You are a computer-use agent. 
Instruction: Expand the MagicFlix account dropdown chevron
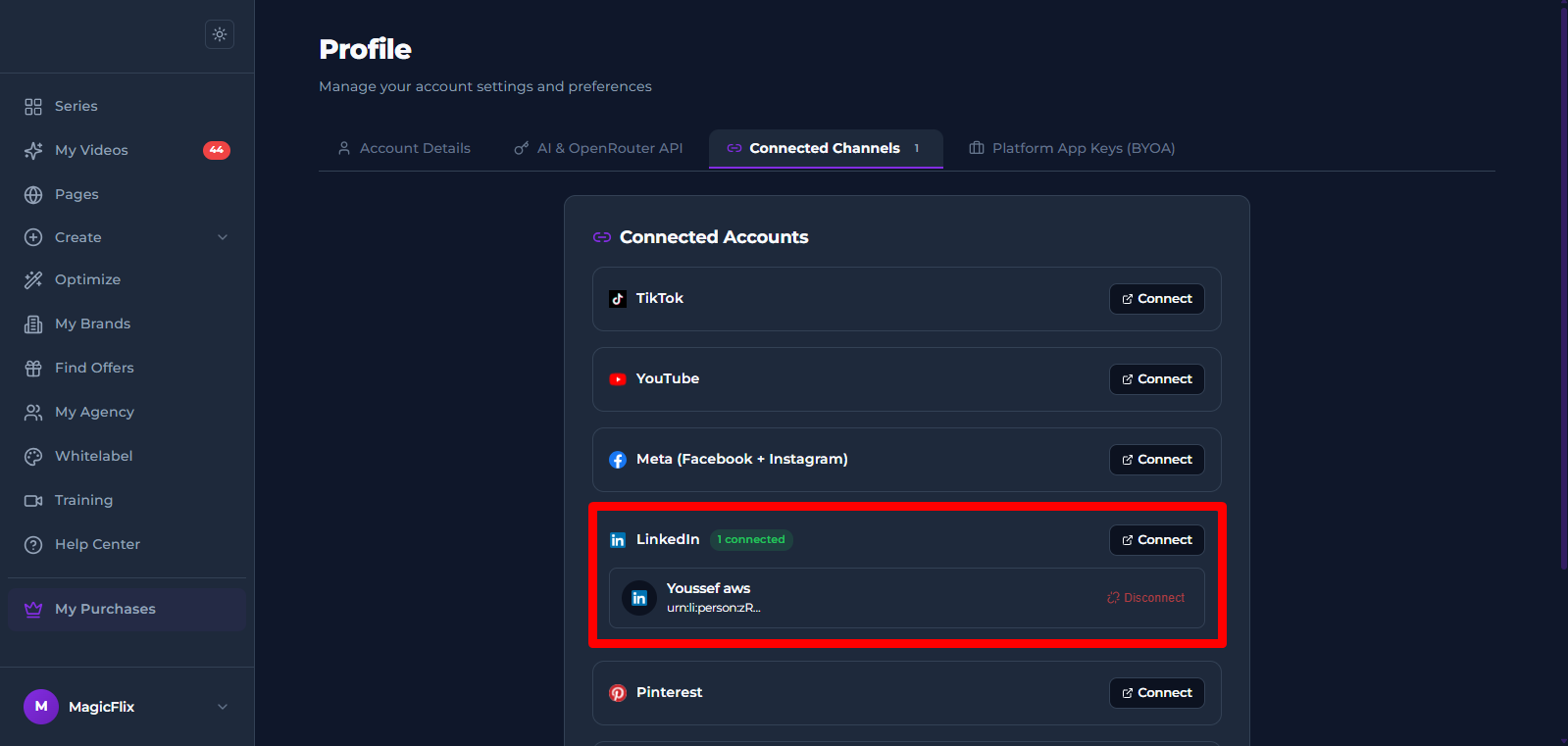(223, 707)
